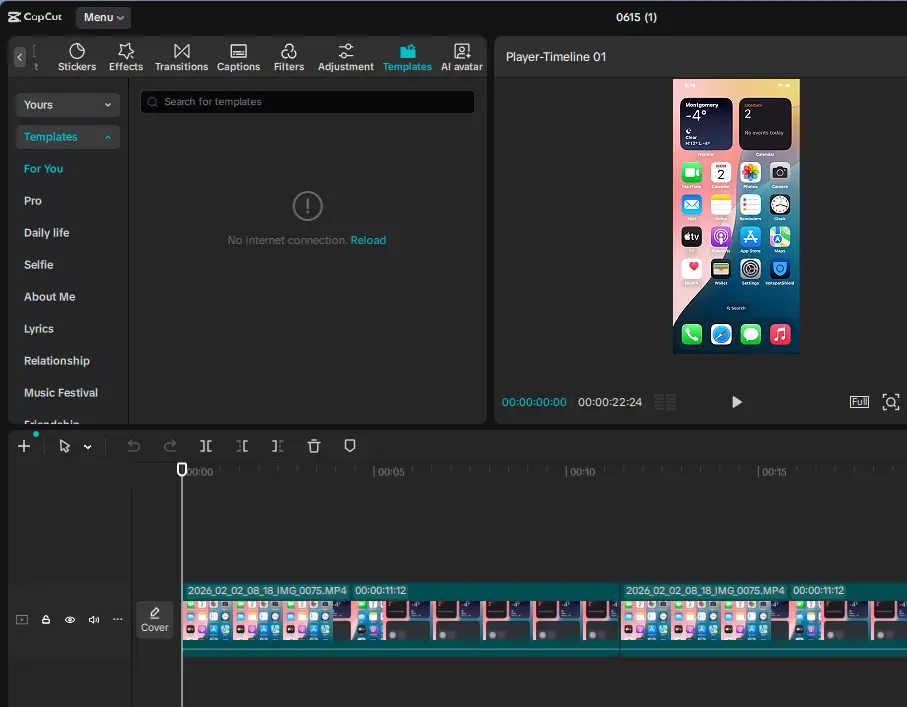Click the Search for templates field
The width and height of the screenshot is (907, 707).
point(307,102)
